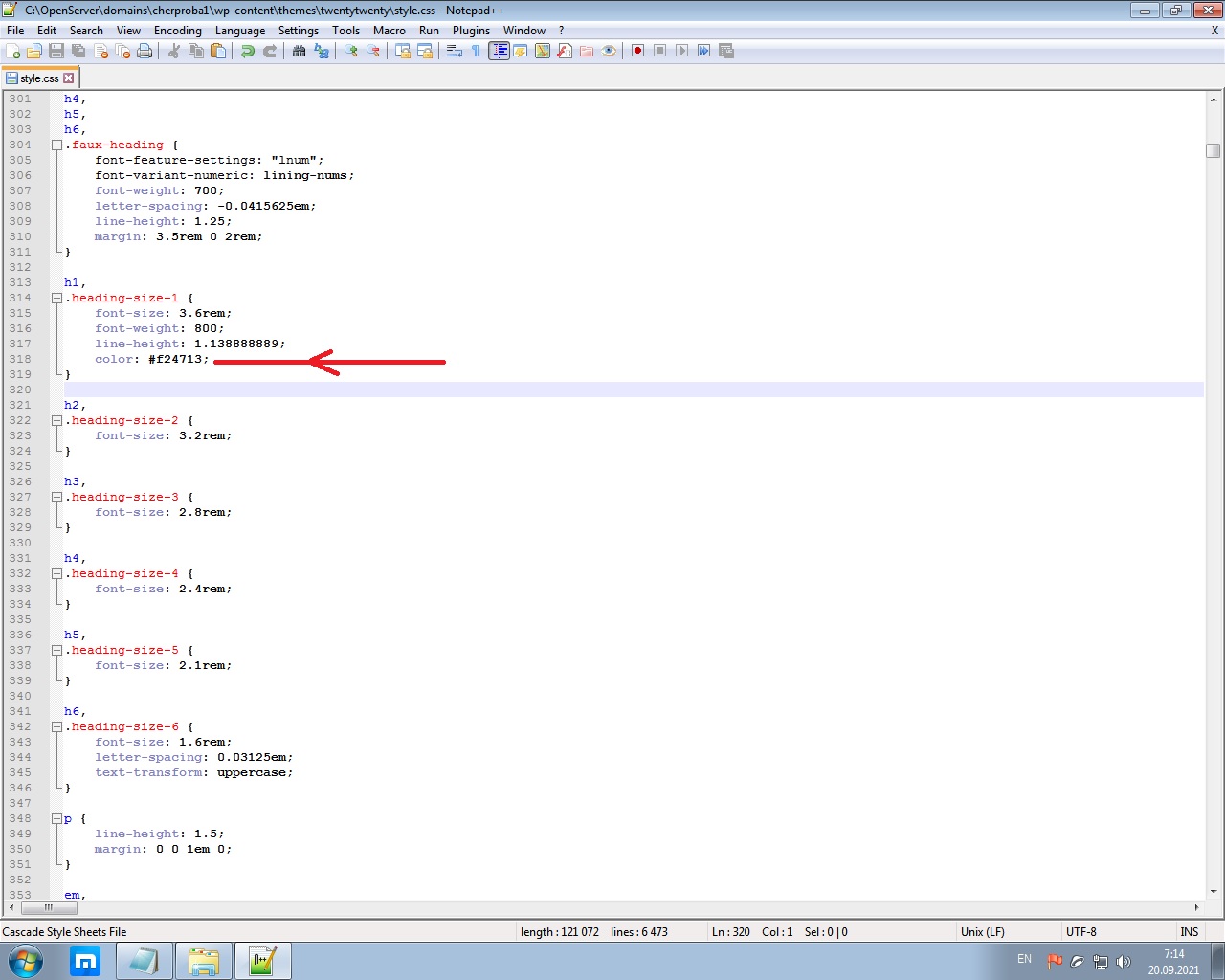Toggle file monitoring eye icon
Viewport: 1225px width, 980px height.
pos(609,51)
